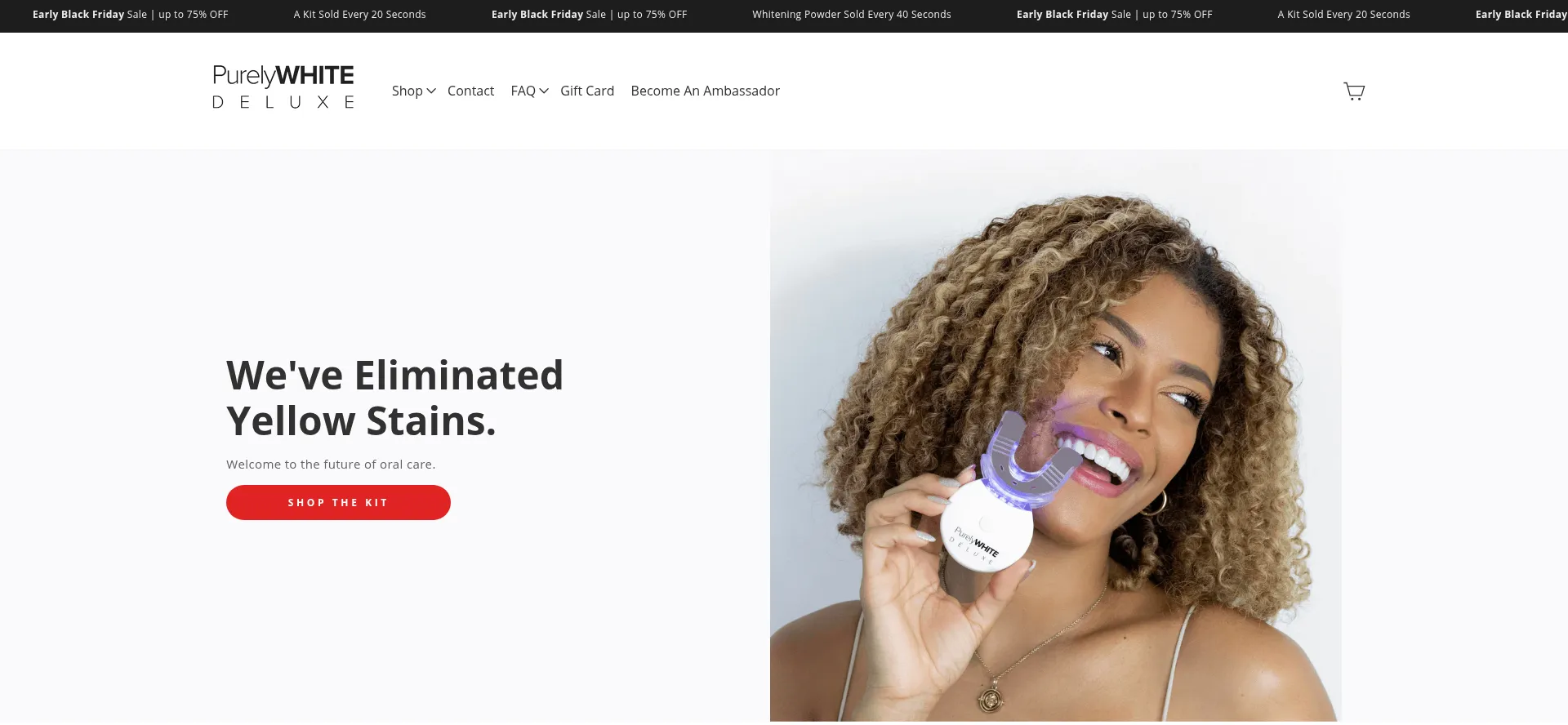Screen dimensions: 1568x725
Task: Click 'Whitening Powder Sold Every 40 Seconds' banner
Action: coord(852,15)
